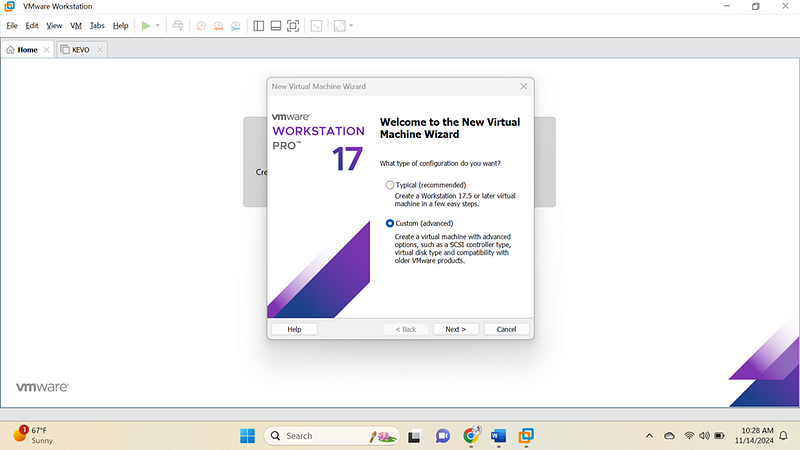This screenshot has height=450, width=800.
Task: Toggle the thumbnail bar view icon
Action: pyautogui.click(x=276, y=26)
